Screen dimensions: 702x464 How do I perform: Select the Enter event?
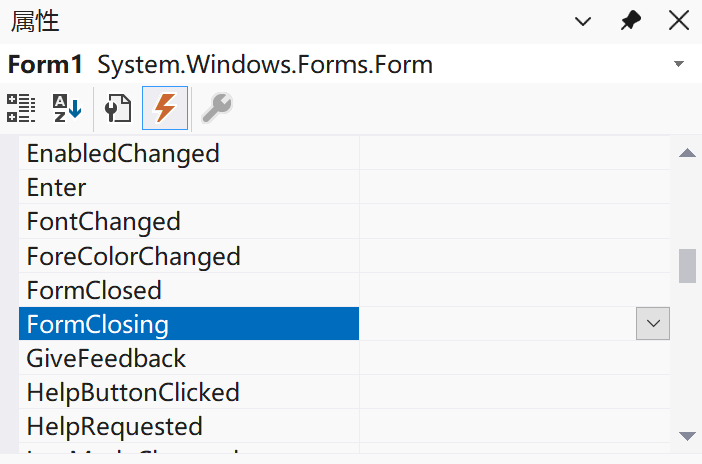pyautogui.click(x=57, y=187)
